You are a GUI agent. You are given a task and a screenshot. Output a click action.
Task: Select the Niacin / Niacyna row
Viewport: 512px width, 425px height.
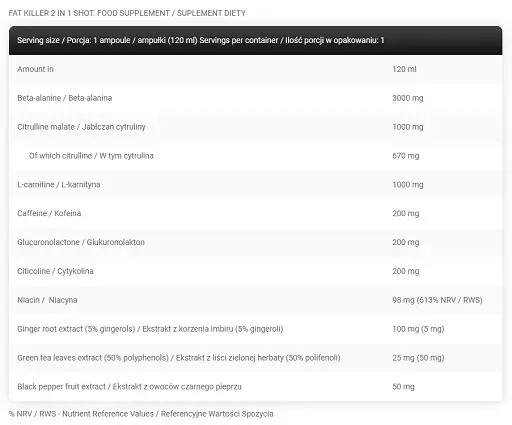256,300
